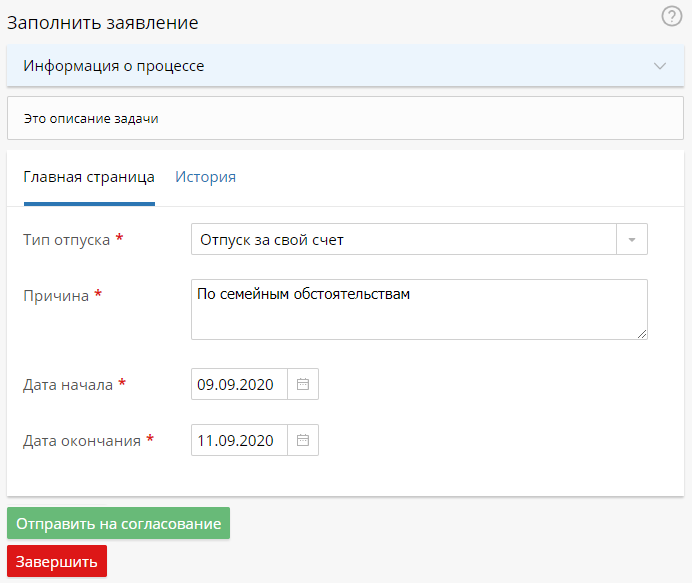
Task: Focus the Причина text area
Action: coord(418,309)
